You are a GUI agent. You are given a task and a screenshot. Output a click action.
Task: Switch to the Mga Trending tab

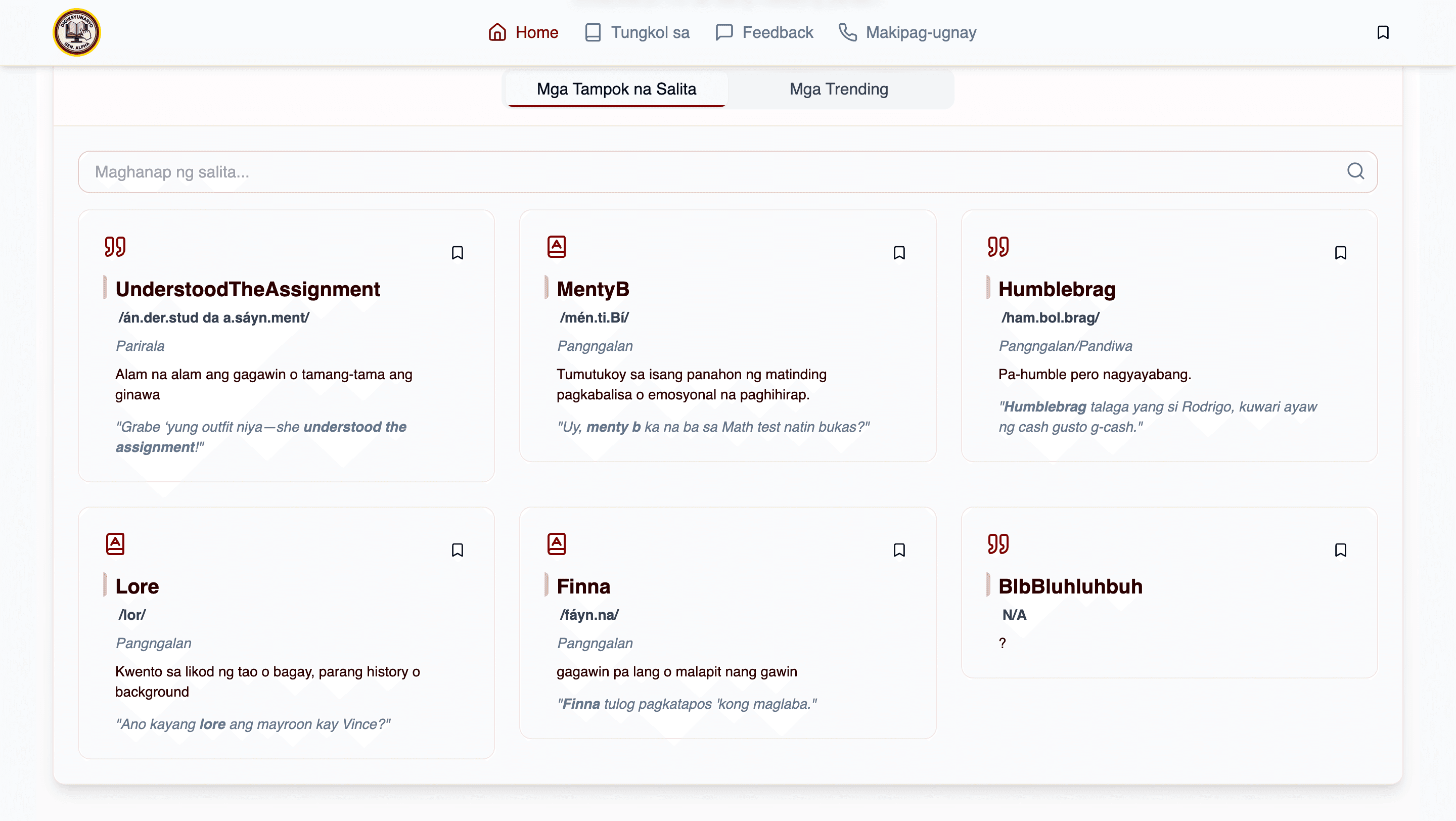[838, 88]
